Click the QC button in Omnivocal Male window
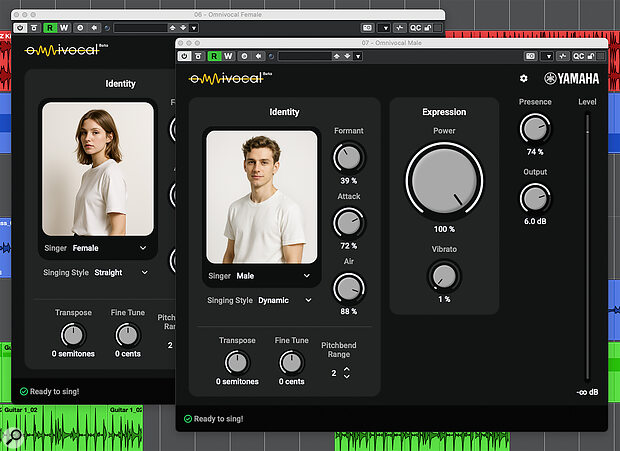 coord(578,56)
